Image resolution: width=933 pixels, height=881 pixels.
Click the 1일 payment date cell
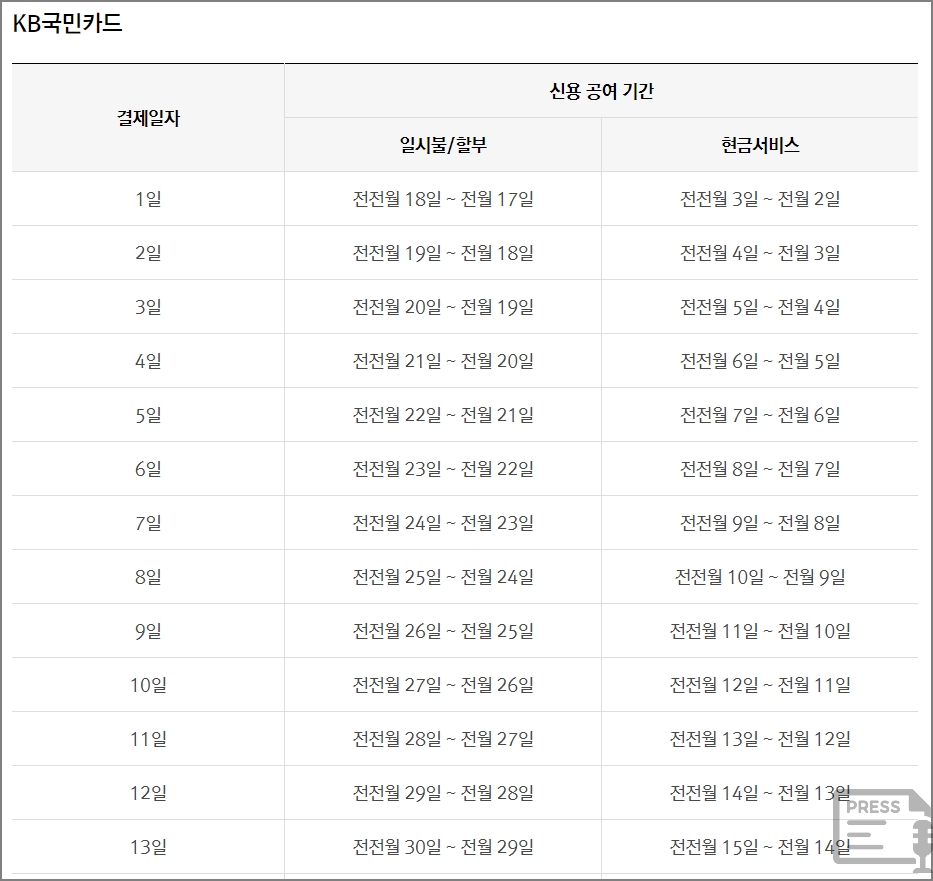point(148,199)
